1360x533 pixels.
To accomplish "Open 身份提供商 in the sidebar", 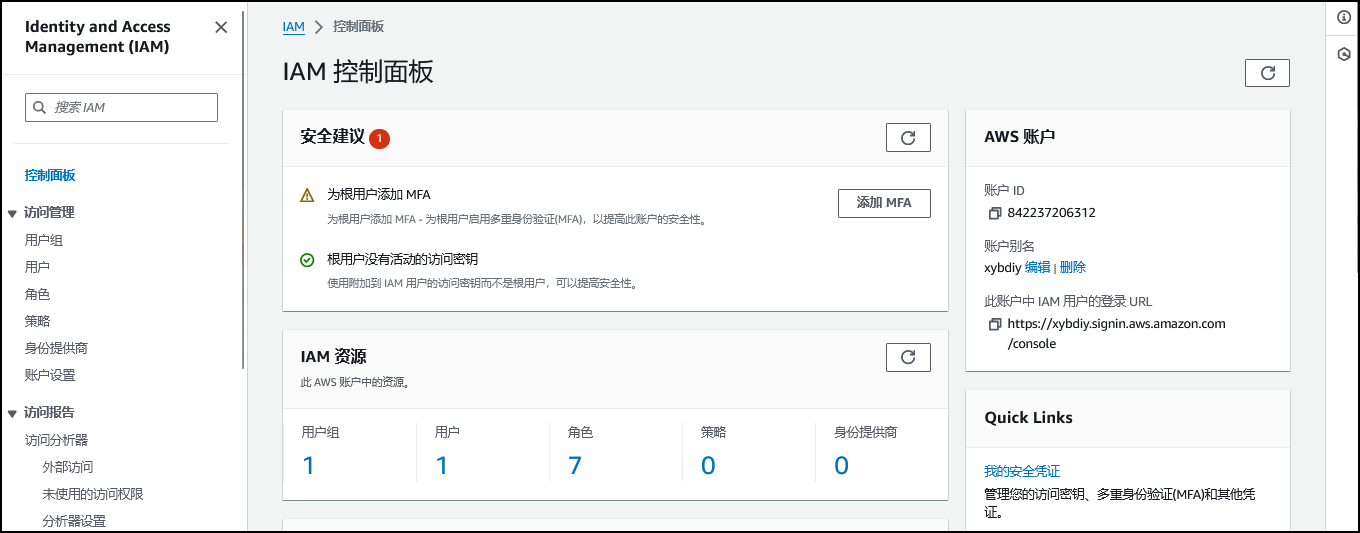I will tap(56, 348).
